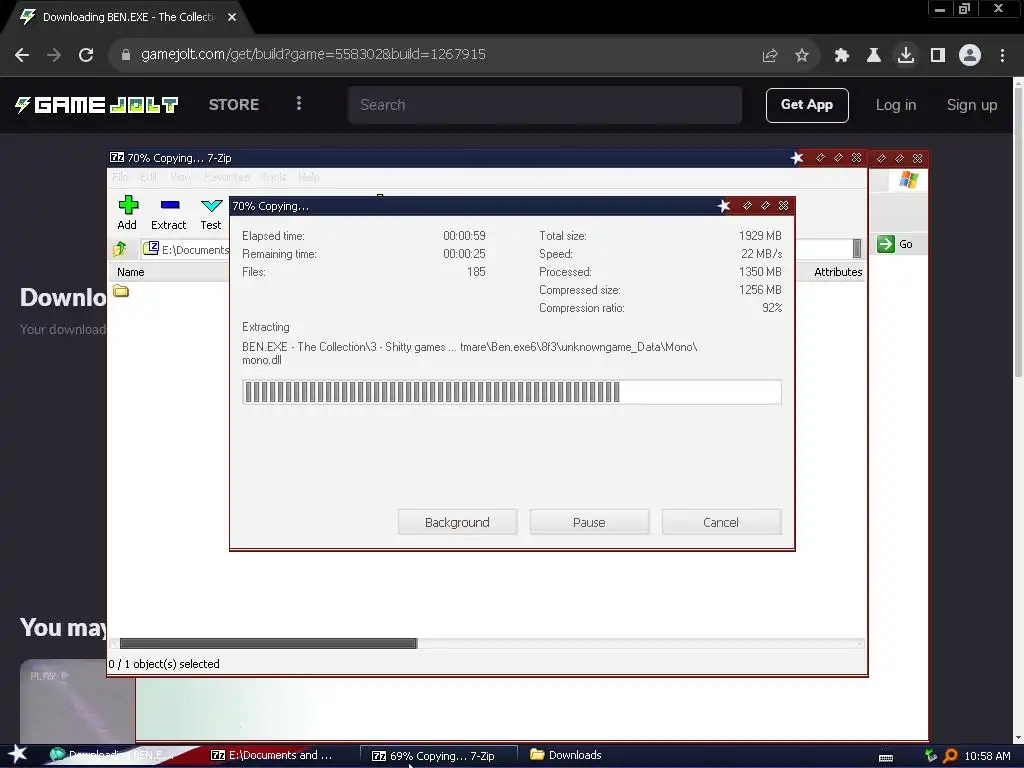Click the keyboard tray icon
The image size is (1024, 768).
pos(886,758)
